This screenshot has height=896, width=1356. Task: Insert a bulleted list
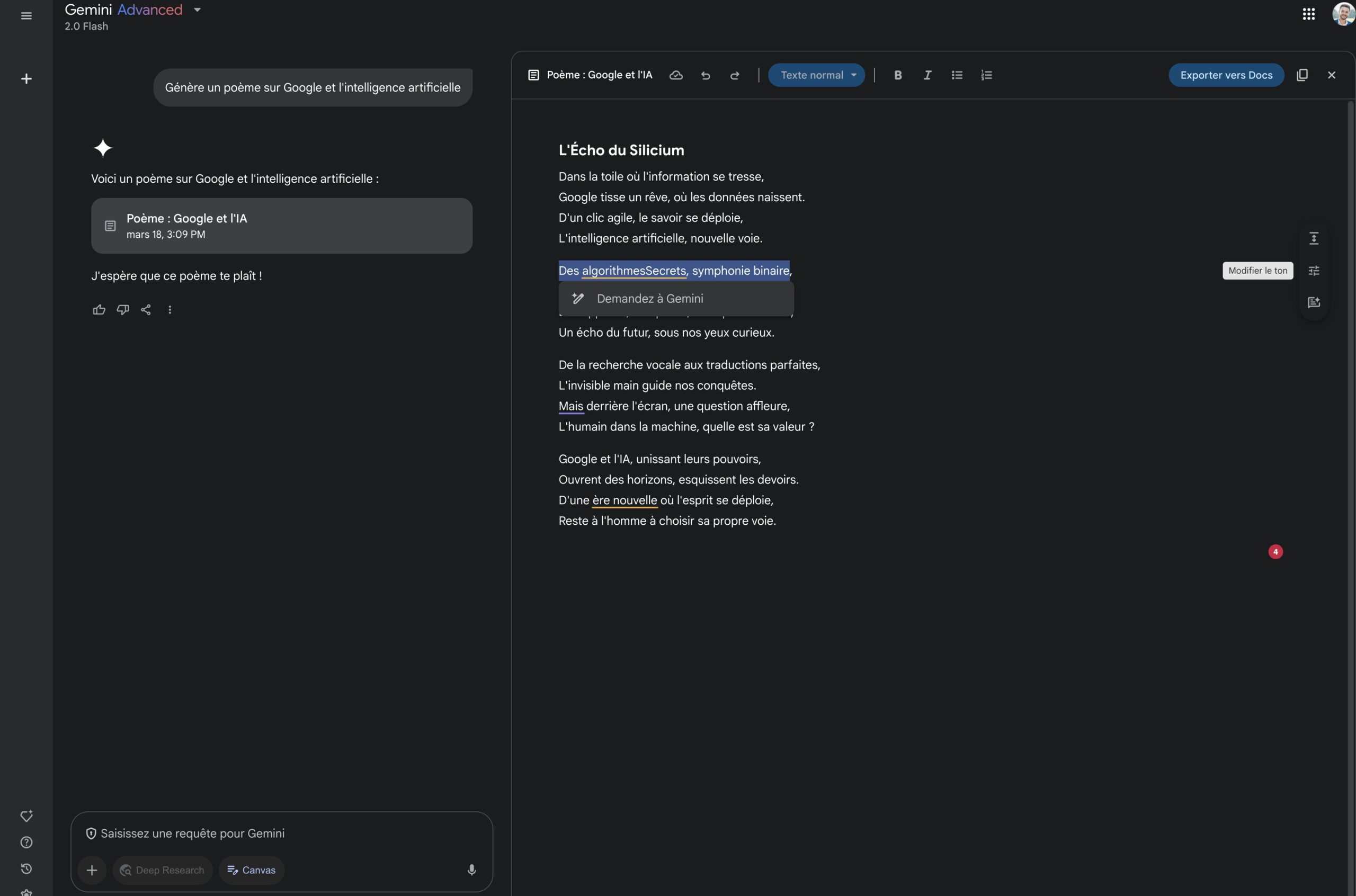click(957, 75)
